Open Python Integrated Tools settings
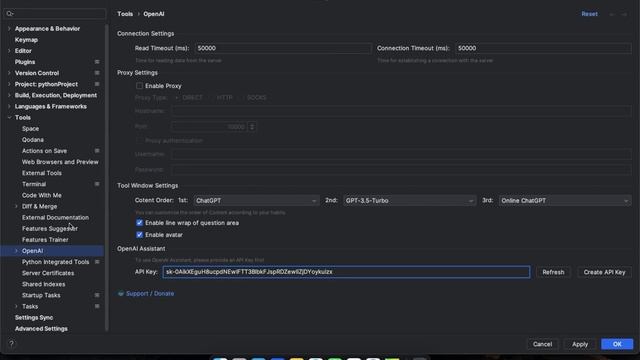Screen dimensions: 640x360 coord(56,262)
